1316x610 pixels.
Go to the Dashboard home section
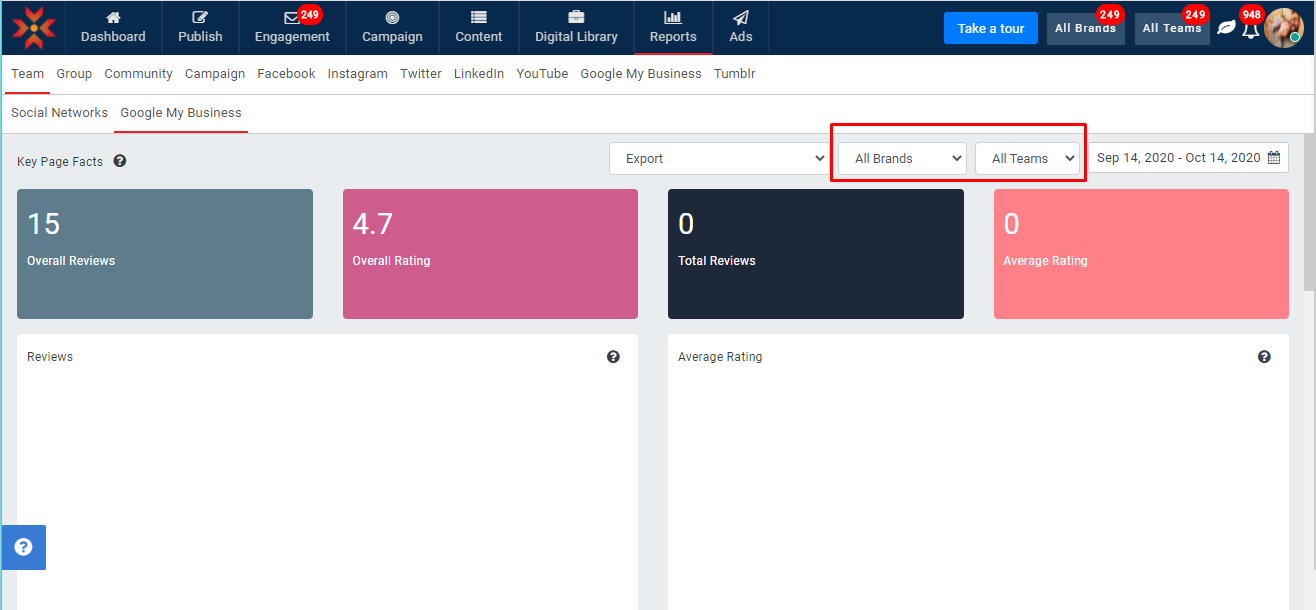click(x=113, y=27)
